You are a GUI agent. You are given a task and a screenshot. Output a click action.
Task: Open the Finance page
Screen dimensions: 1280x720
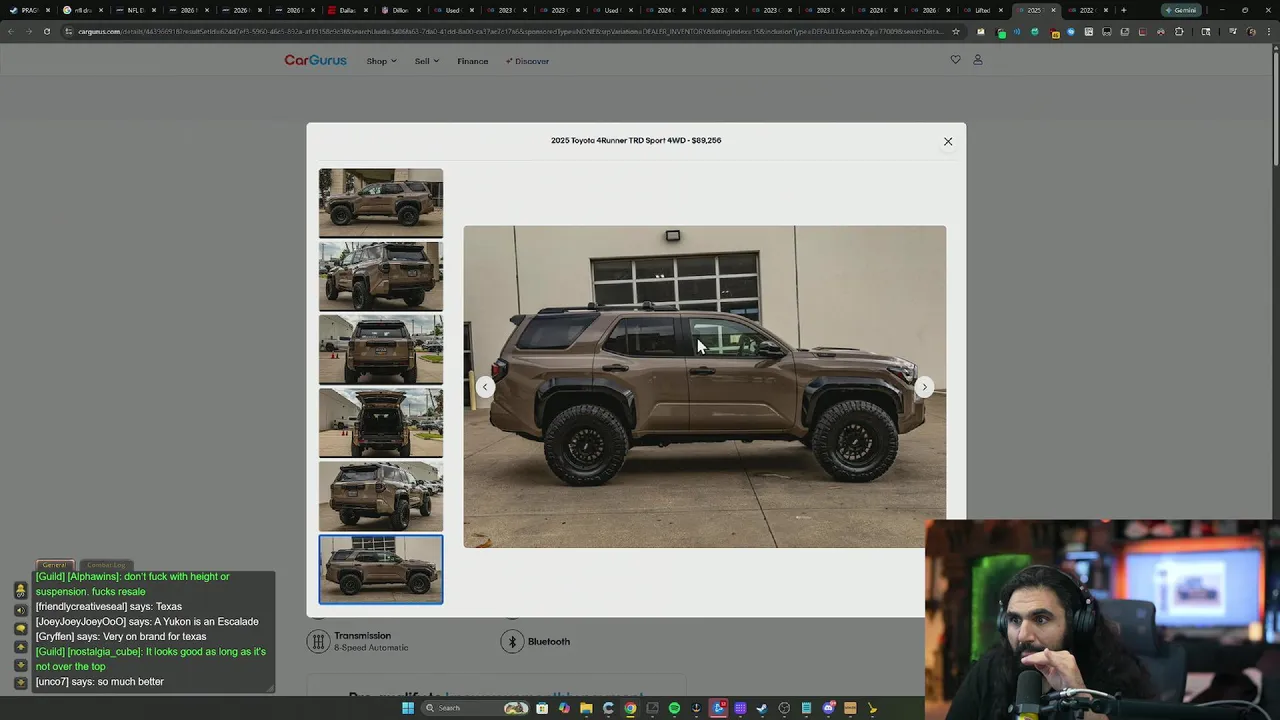click(x=473, y=61)
